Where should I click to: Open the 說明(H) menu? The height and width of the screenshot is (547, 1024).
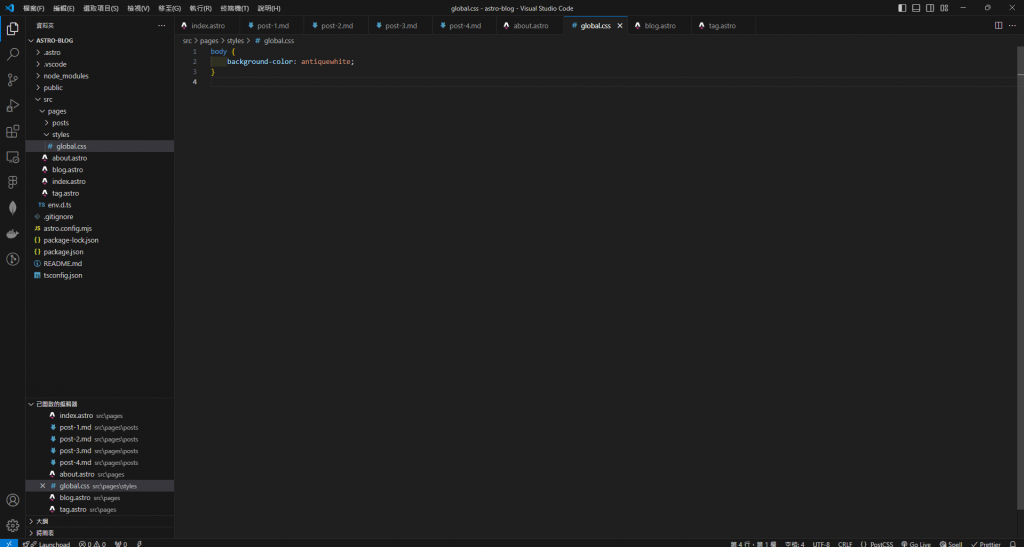269,8
